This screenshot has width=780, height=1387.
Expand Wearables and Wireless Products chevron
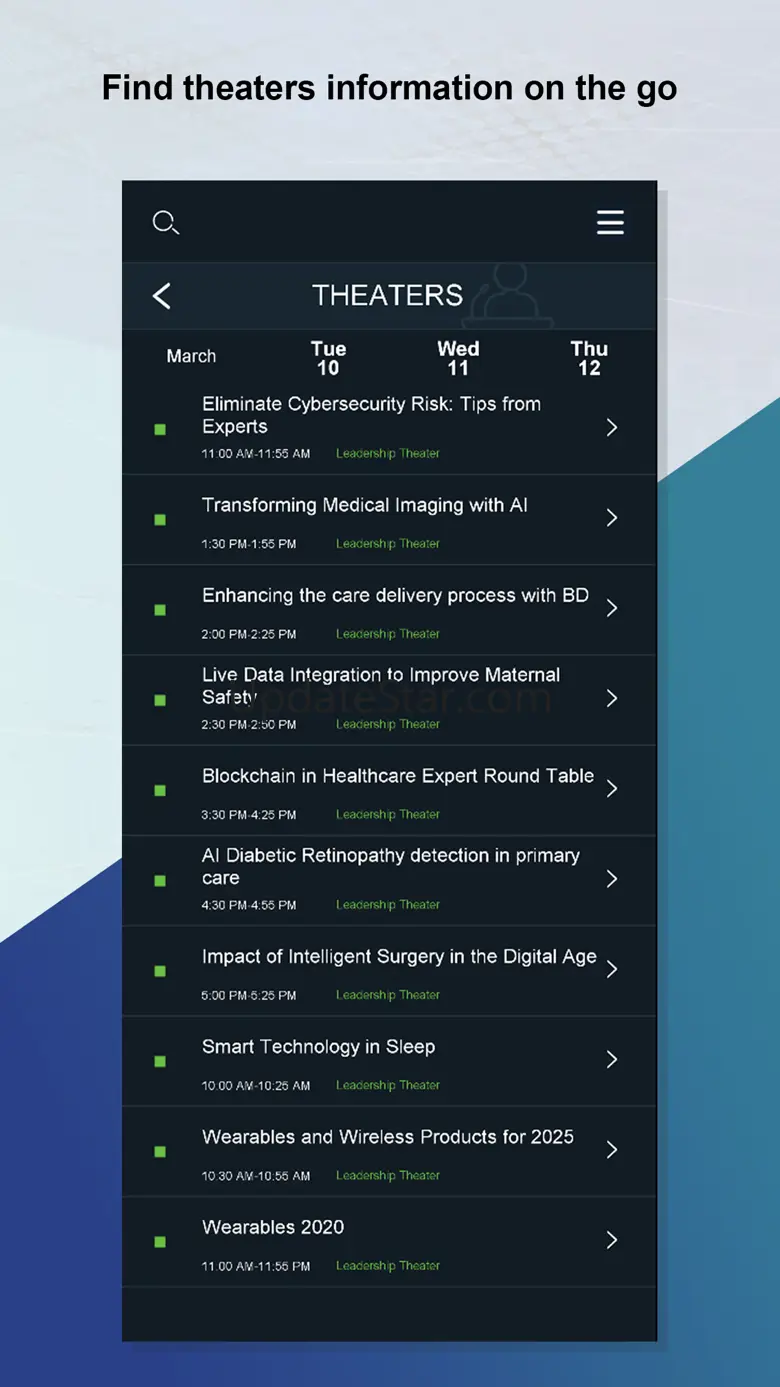[612, 1150]
